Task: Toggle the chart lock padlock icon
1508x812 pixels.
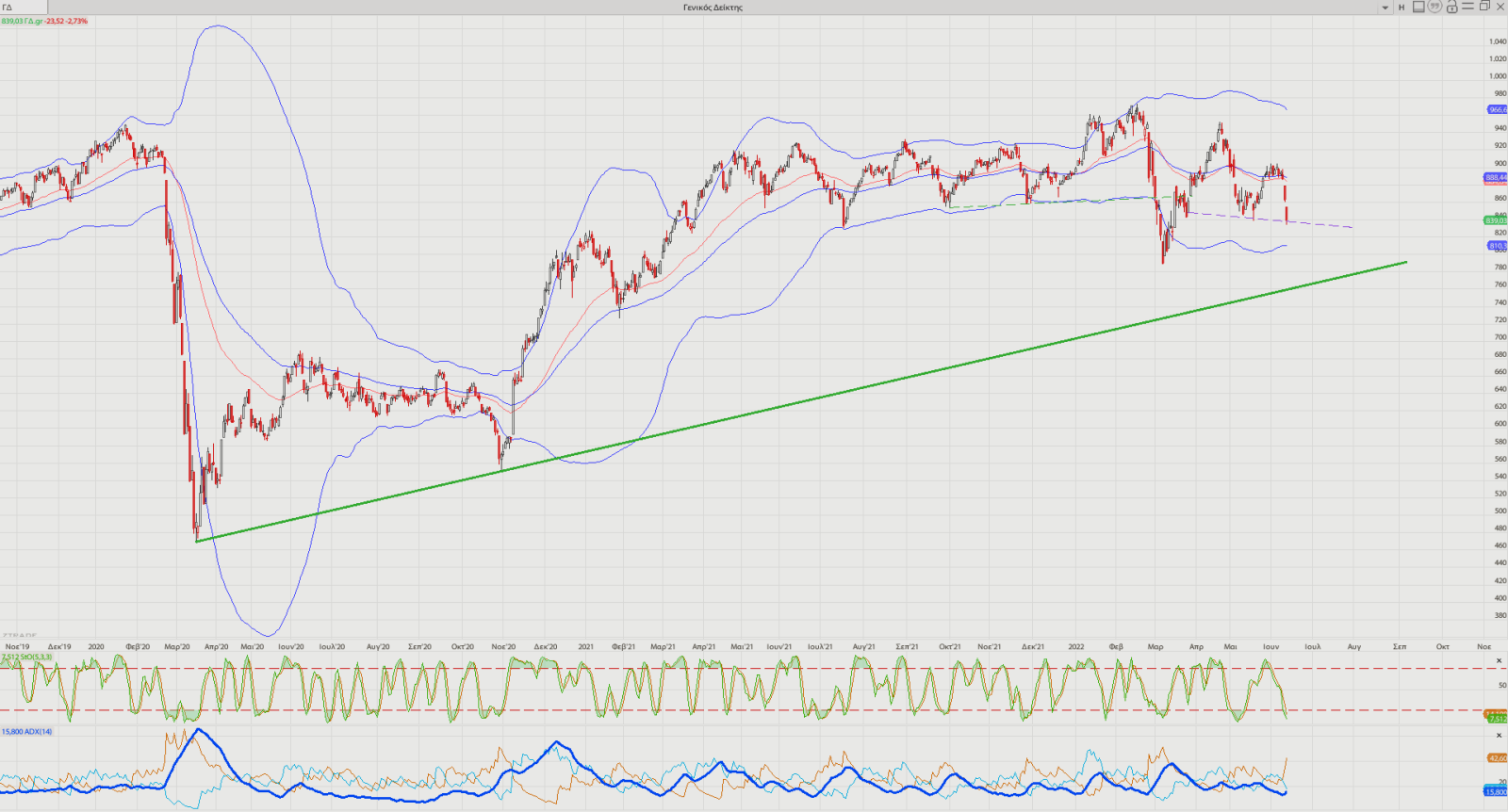Action: [x=1451, y=7]
